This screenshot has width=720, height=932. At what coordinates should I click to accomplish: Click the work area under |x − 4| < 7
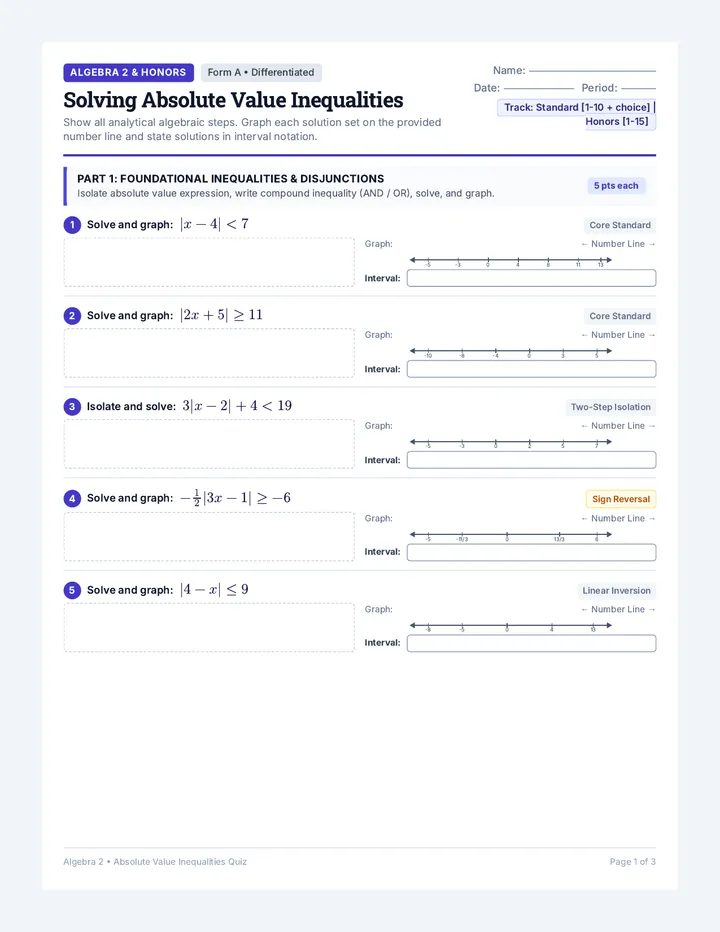tap(209, 262)
